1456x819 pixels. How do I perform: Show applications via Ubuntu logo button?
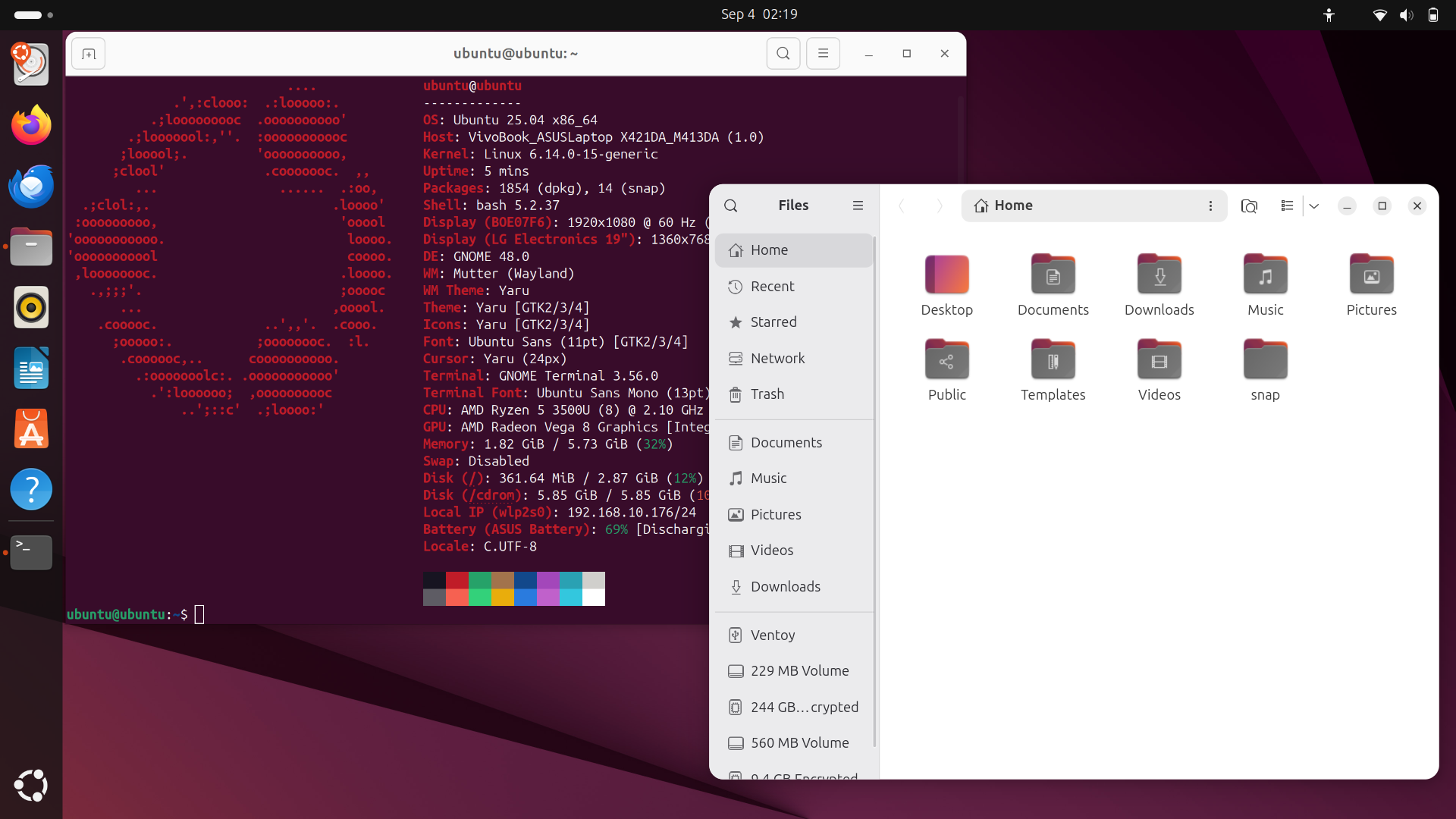coord(31,786)
